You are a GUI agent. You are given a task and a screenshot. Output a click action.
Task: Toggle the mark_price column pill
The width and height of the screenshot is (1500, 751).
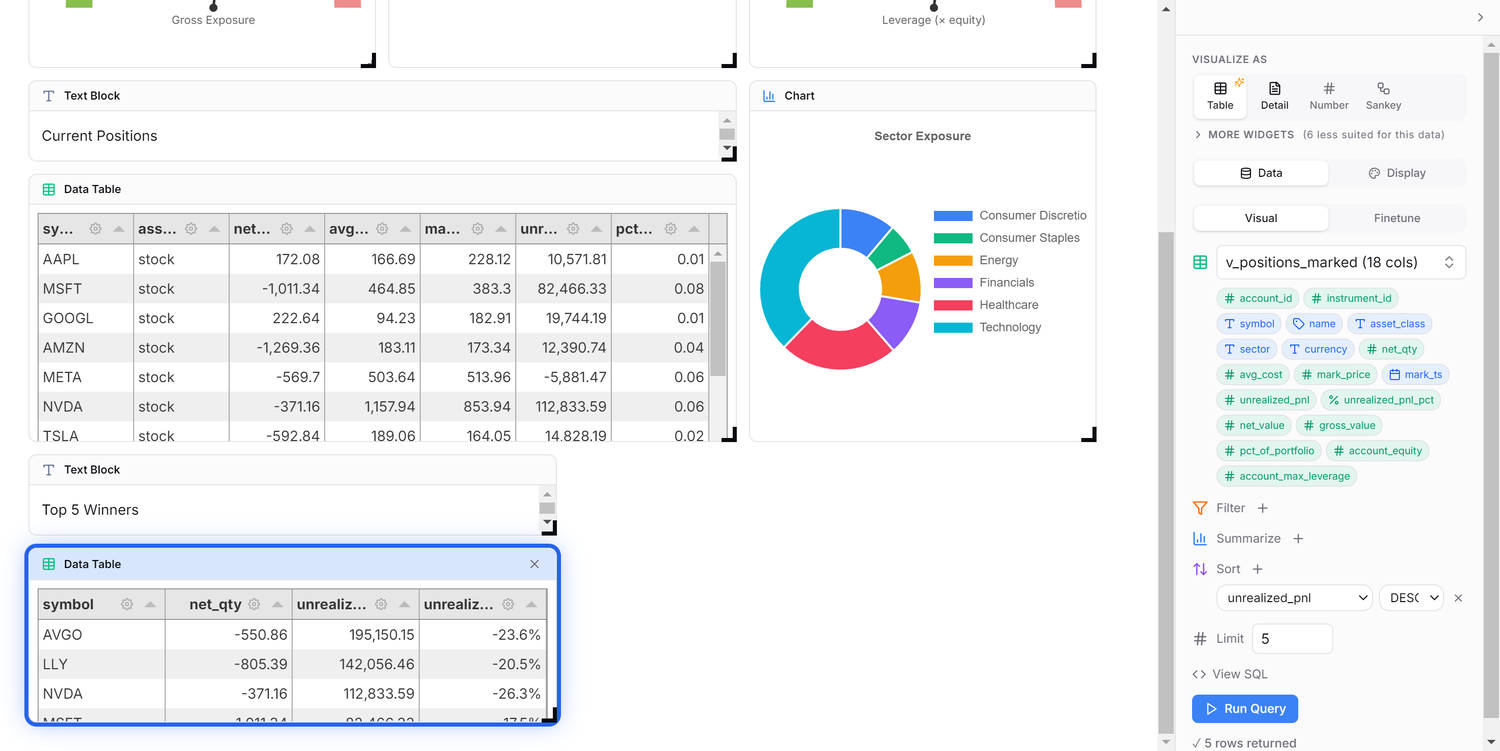click(1335, 375)
